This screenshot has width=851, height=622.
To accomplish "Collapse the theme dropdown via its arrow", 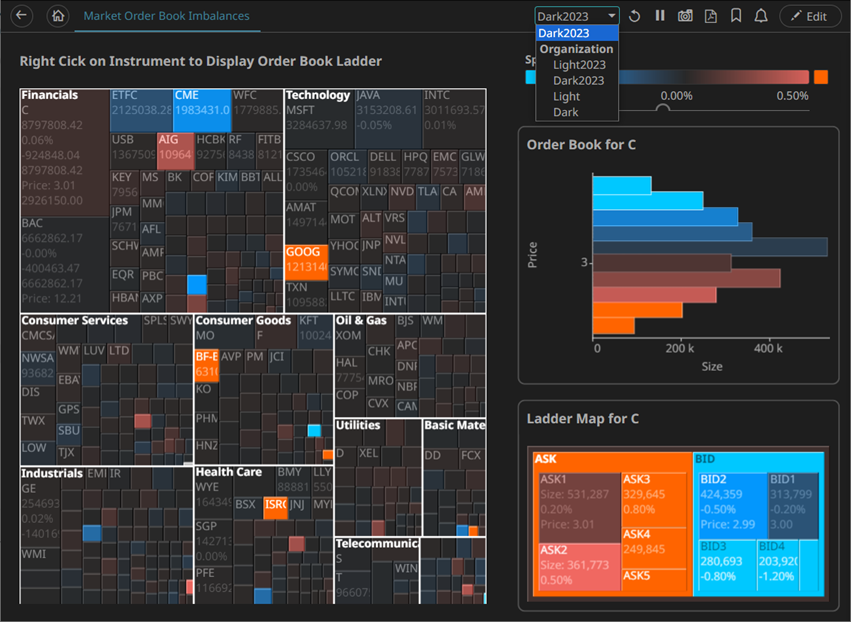I will click(610, 16).
